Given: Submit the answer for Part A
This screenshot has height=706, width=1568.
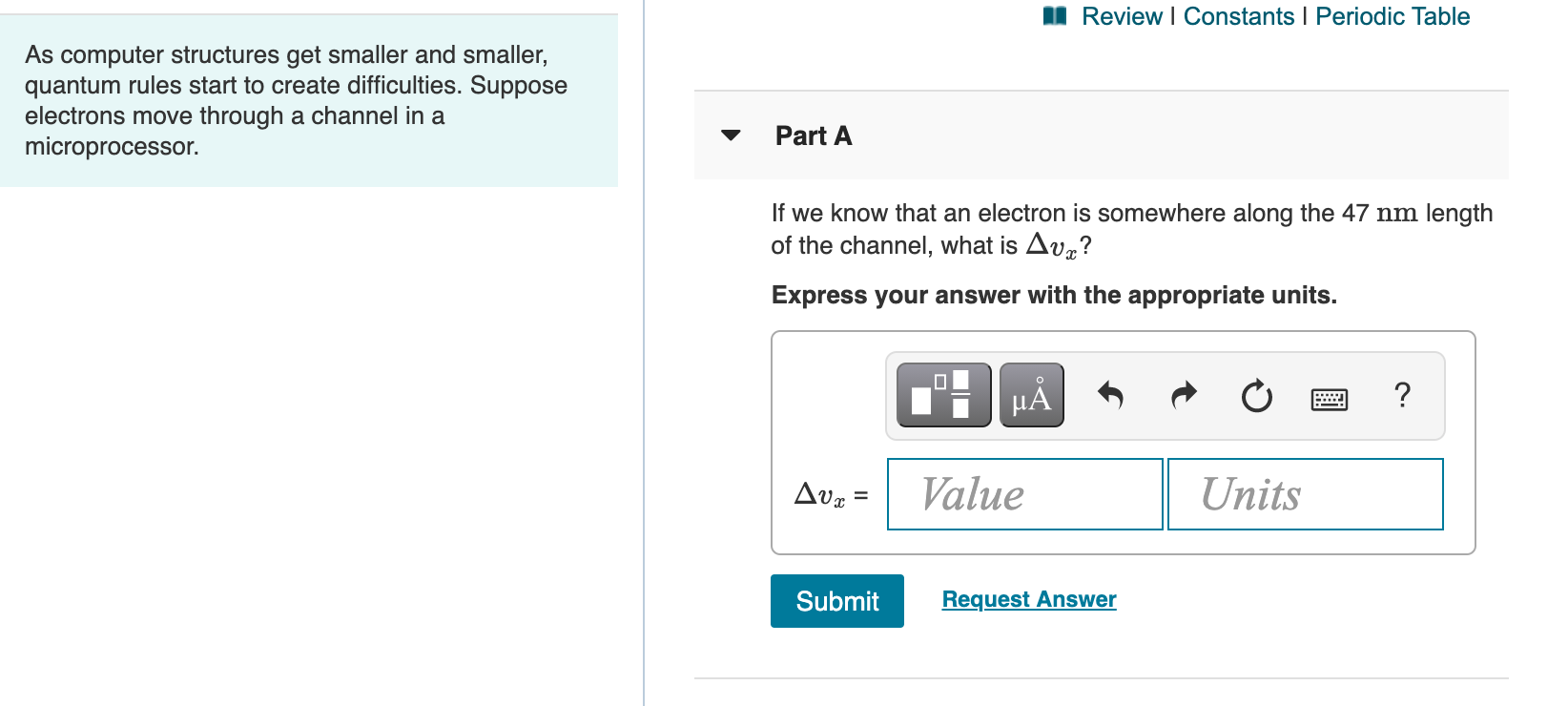Looking at the screenshot, I should tap(836, 600).
